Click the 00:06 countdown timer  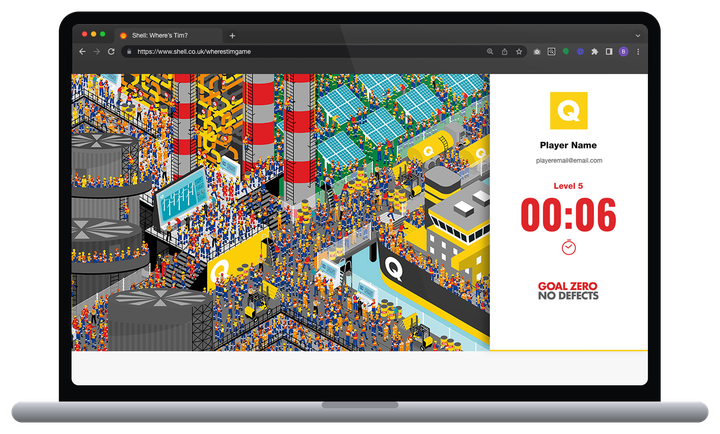coord(568,214)
